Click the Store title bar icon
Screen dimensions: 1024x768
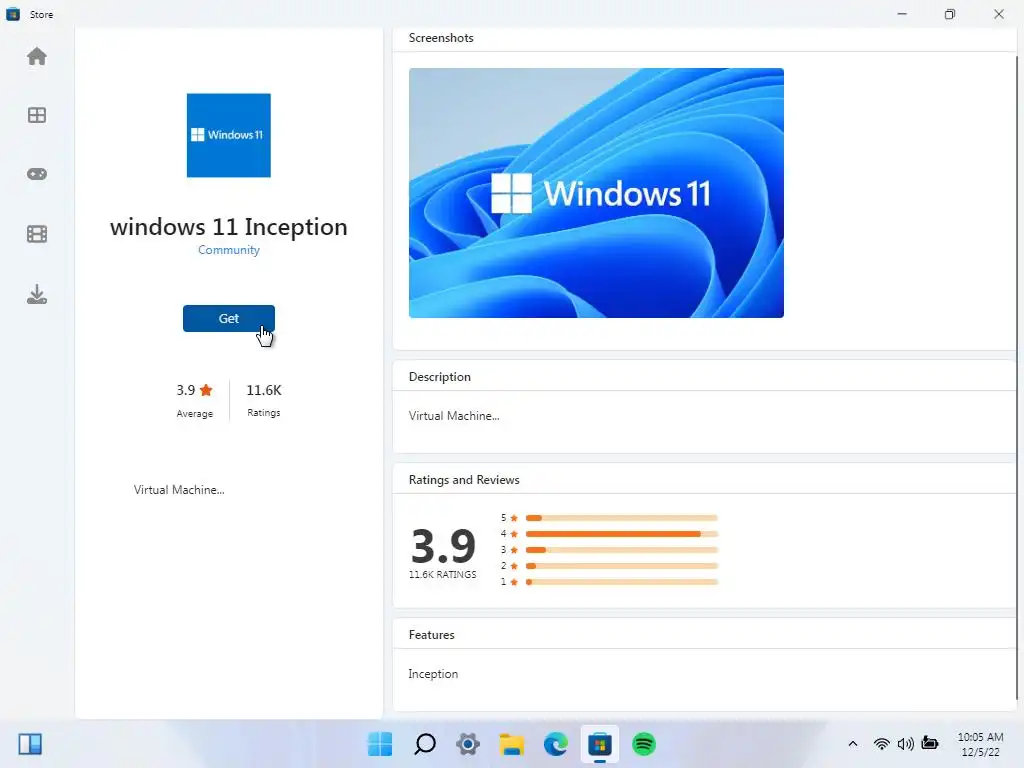13,14
